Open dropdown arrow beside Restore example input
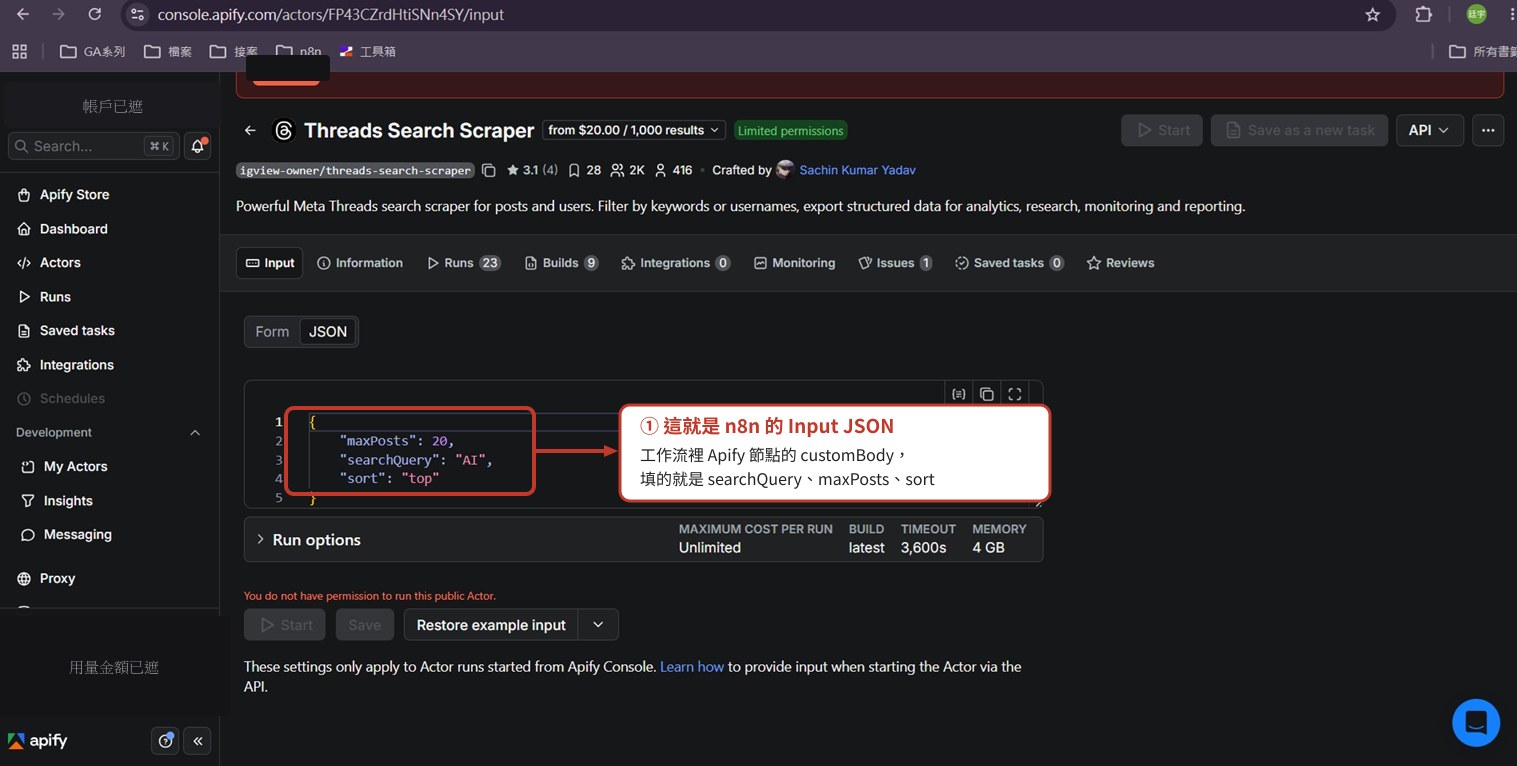Screen dimensions: 1517x766 598,625
